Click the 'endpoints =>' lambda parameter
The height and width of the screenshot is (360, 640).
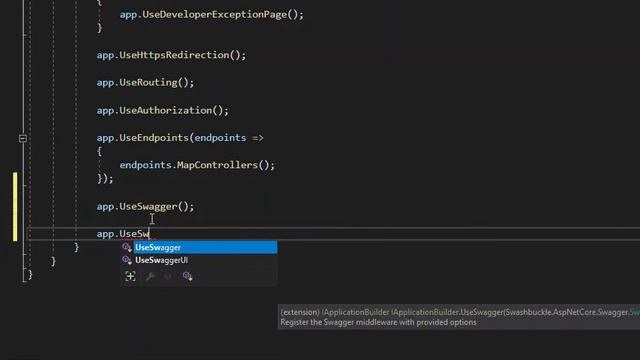coord(229,138)
